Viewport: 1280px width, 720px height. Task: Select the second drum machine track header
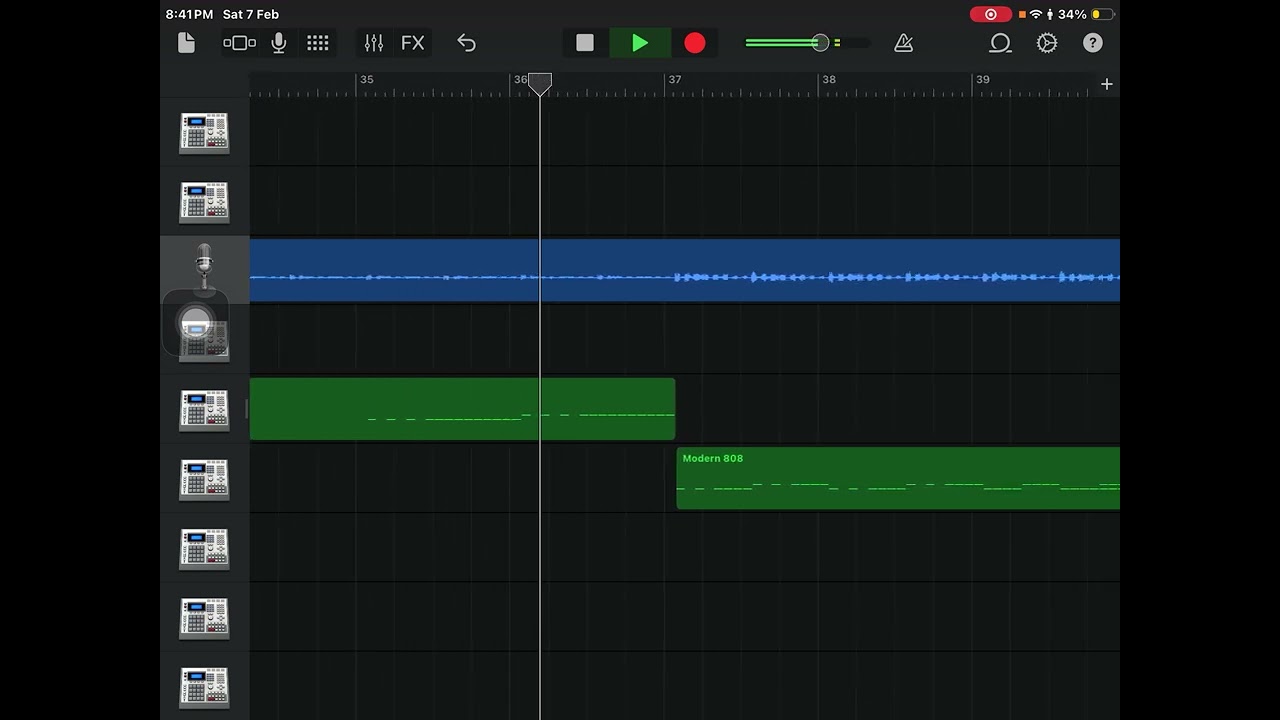click(204, 202)
